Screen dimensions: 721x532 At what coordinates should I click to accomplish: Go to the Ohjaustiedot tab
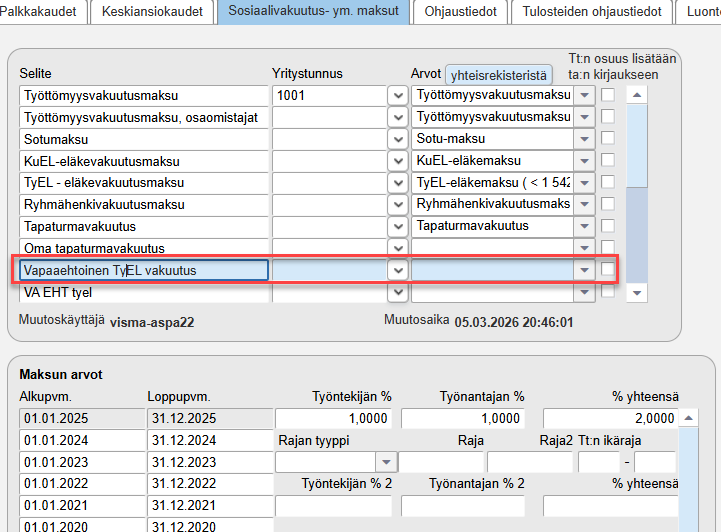460,11
